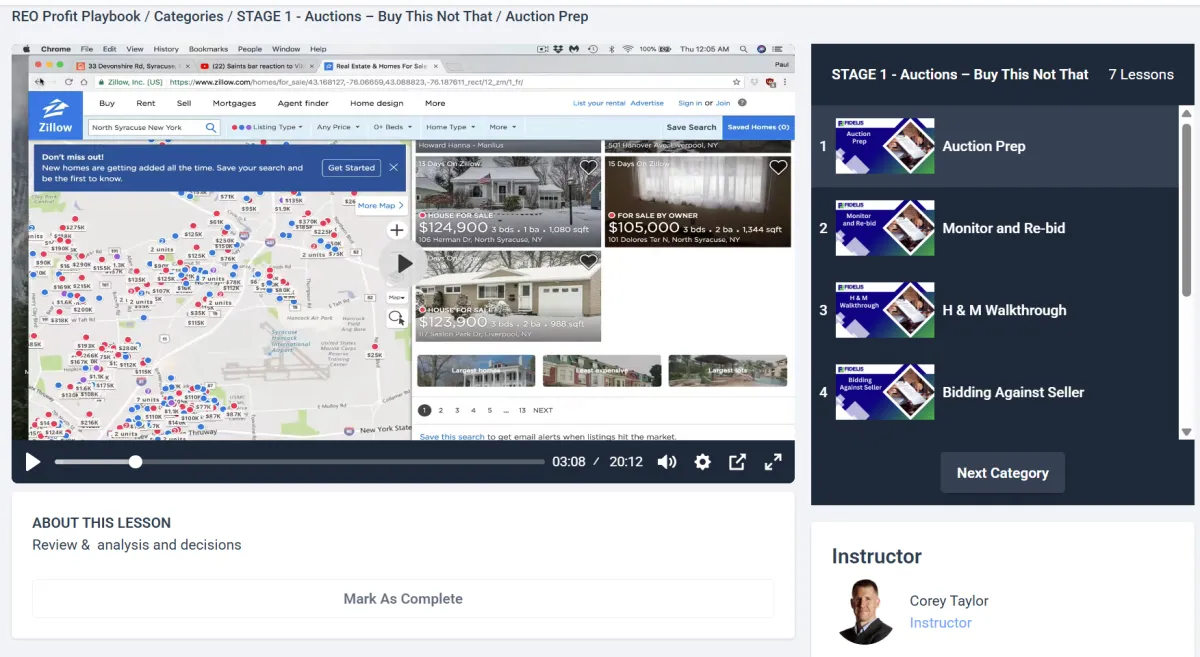
Task: Select the Auction Prep lesson title
Action: tap(984, 146)
